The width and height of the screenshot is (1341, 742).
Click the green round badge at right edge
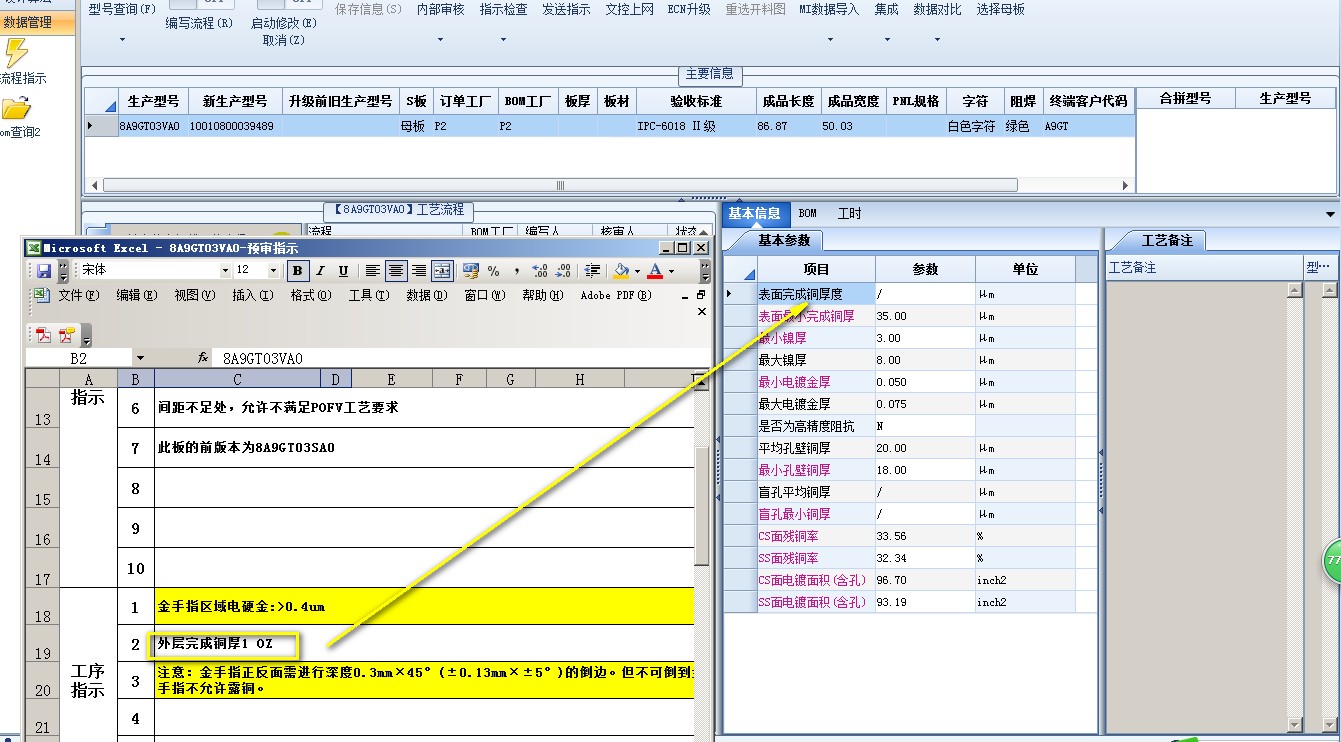click(x=1333, y=561)
